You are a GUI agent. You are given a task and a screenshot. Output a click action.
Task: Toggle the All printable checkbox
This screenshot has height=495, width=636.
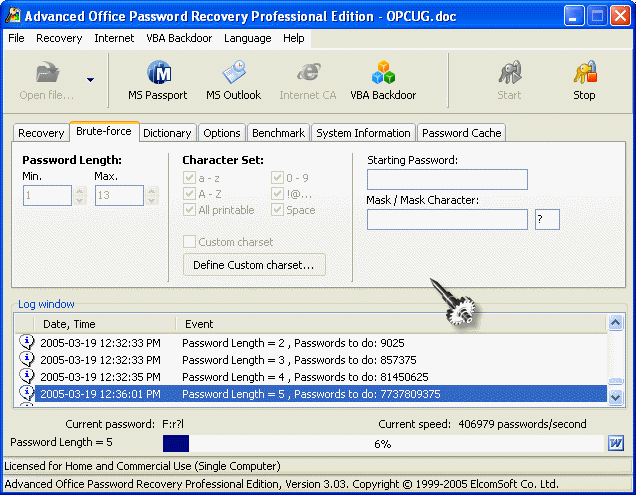point(189,210)
